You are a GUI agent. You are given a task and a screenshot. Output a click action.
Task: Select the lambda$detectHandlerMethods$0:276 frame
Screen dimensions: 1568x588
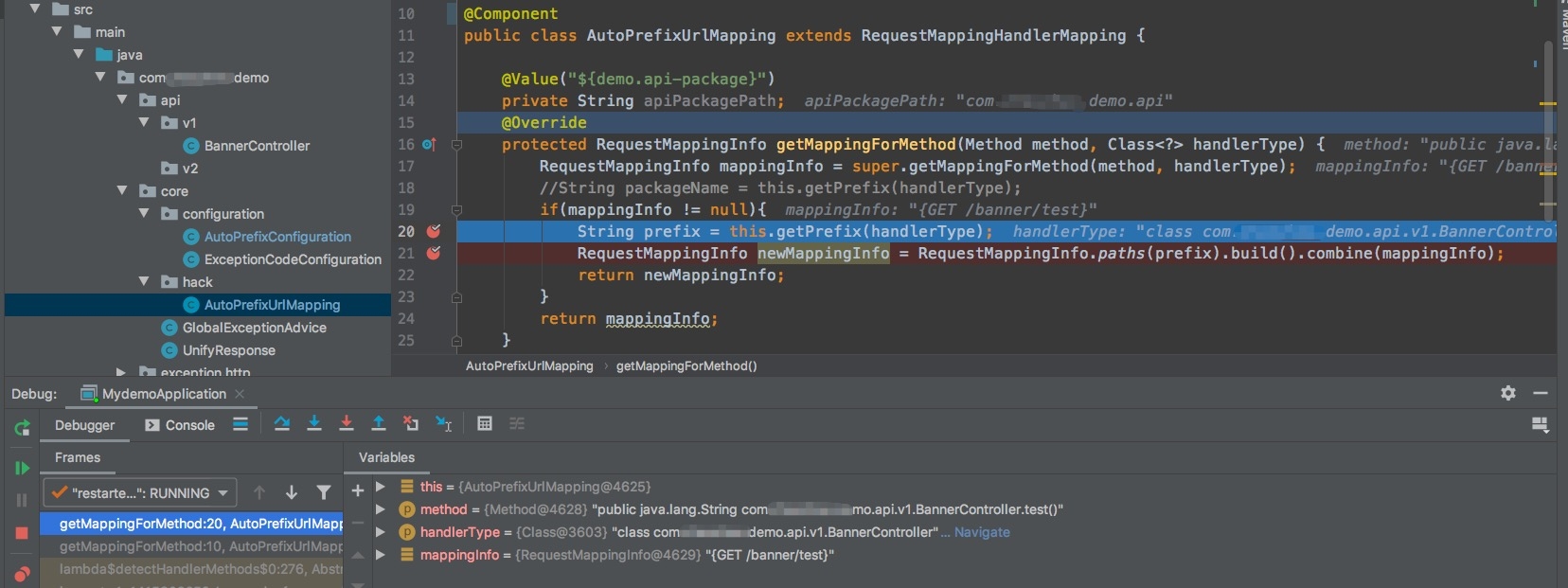point(191,569)
